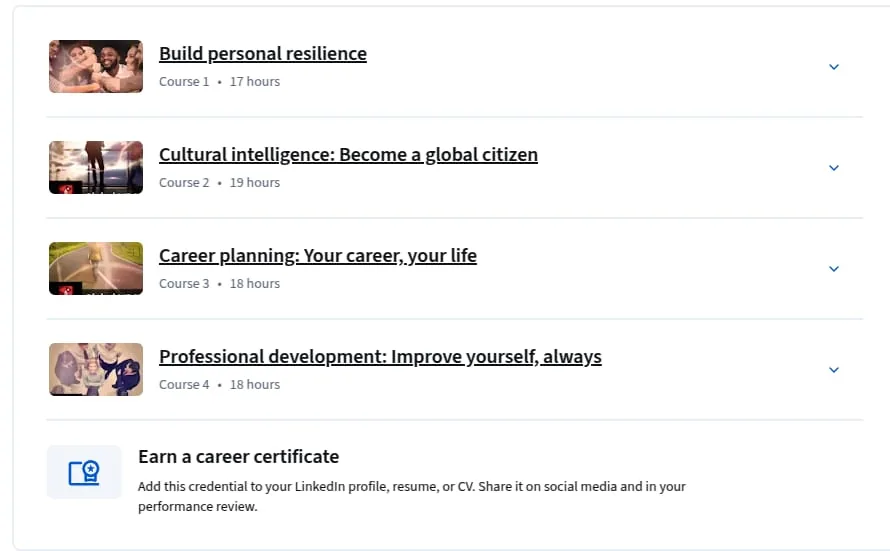
Task: Expand the Career planning course chevron
Action: 833,269
